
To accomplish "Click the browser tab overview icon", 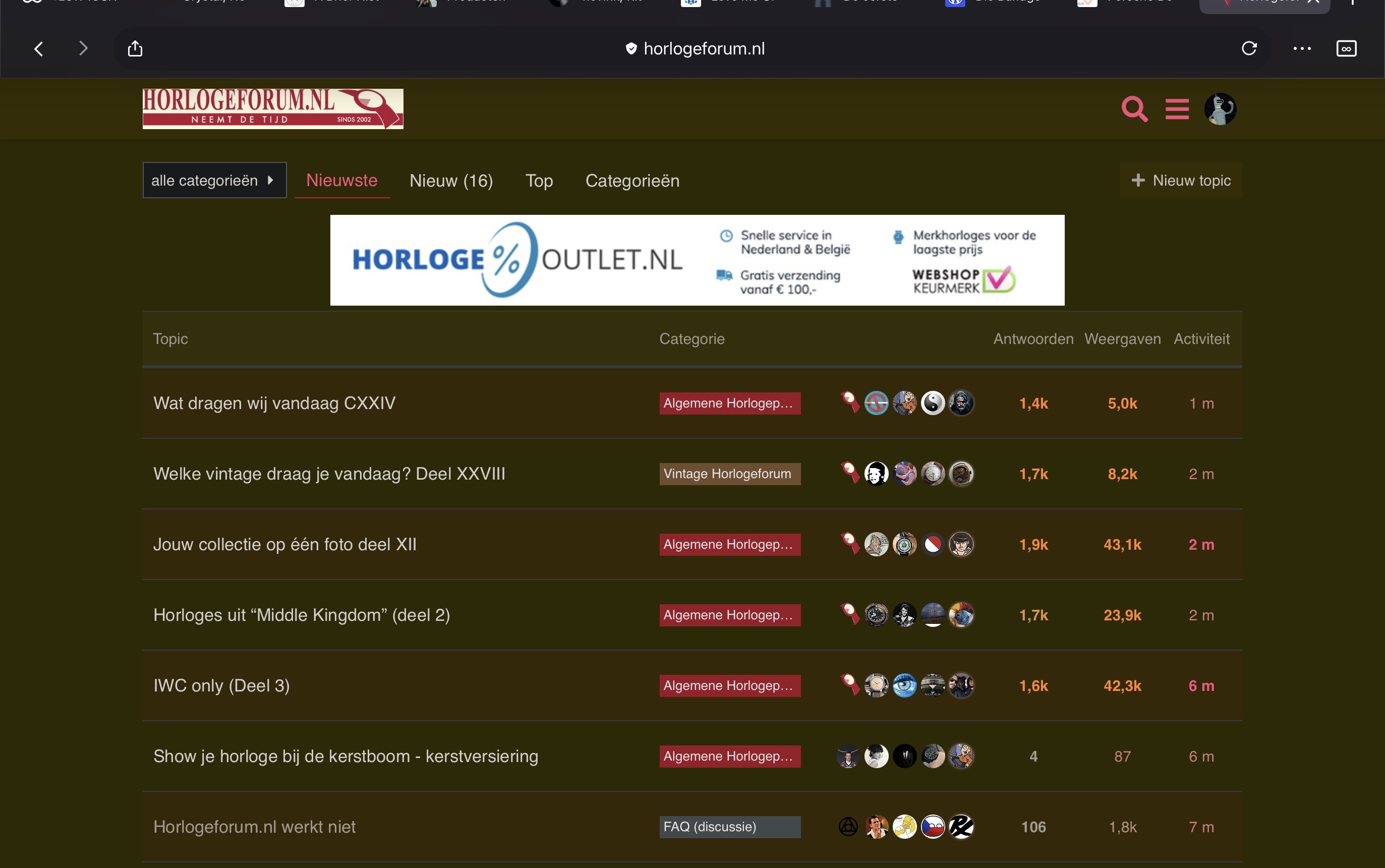I will 1346,48.
